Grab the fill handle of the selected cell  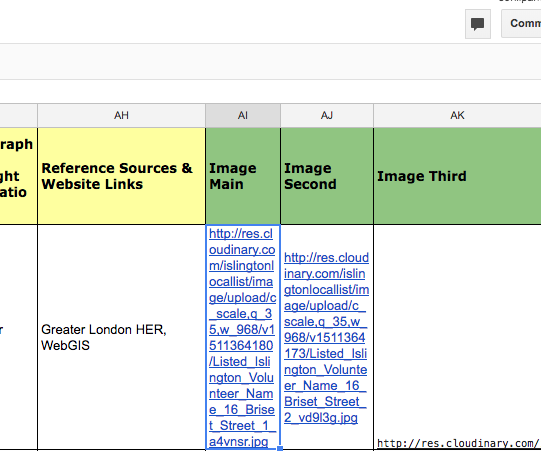point(280,448)
